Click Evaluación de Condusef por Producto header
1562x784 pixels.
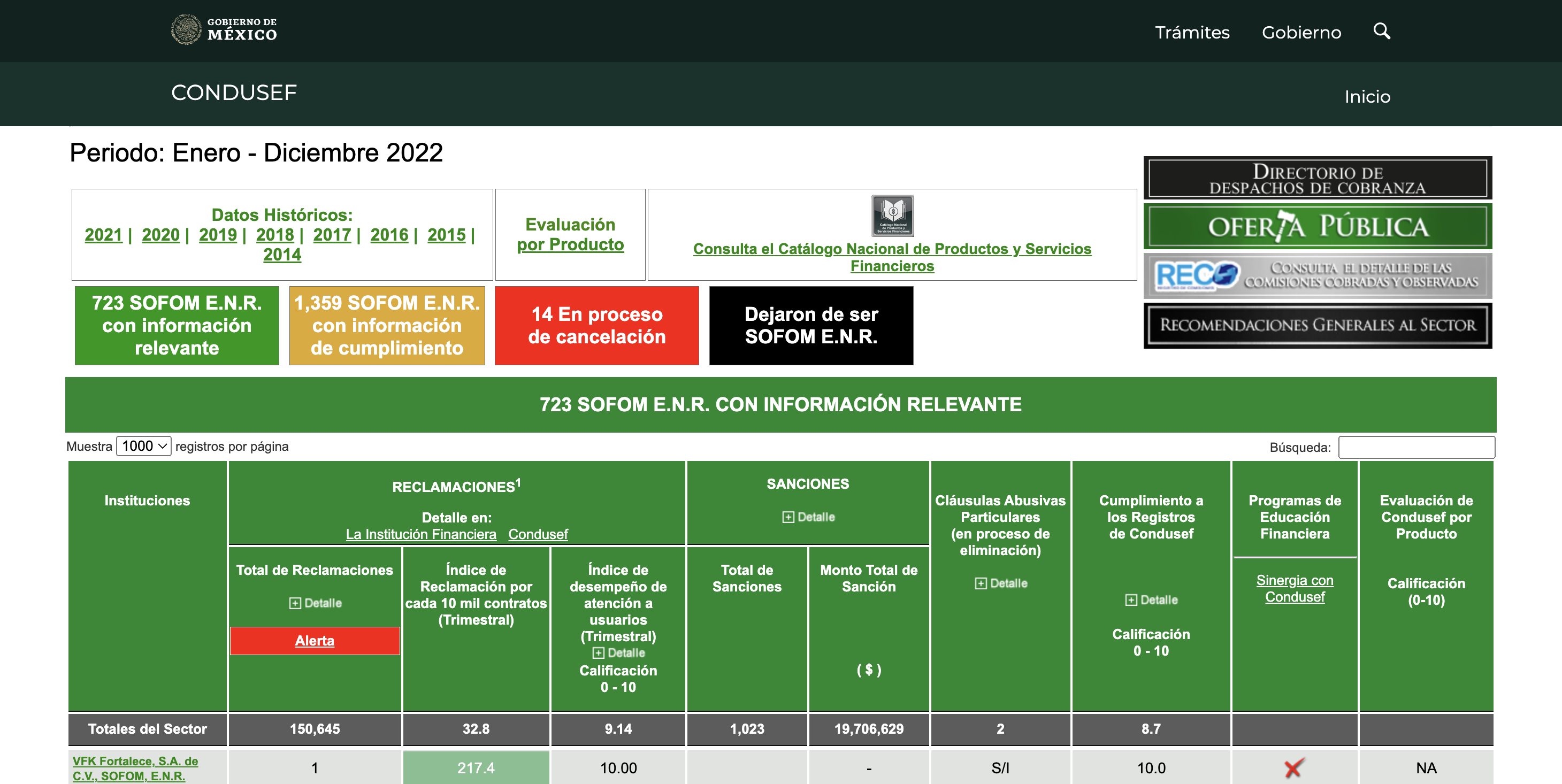point(1426,517)
